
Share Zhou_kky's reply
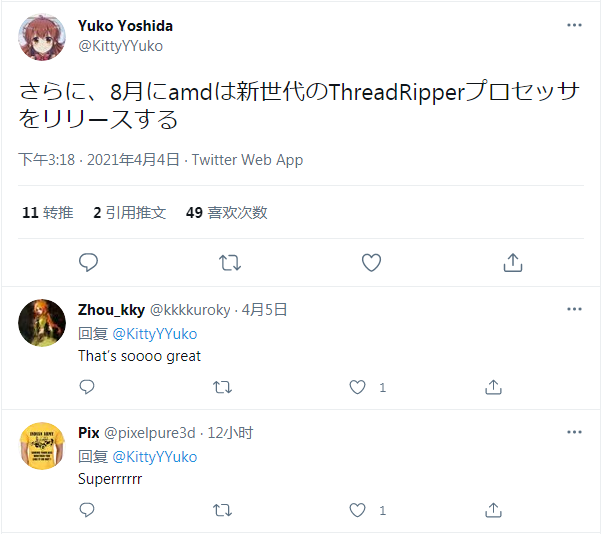(493, 386)
